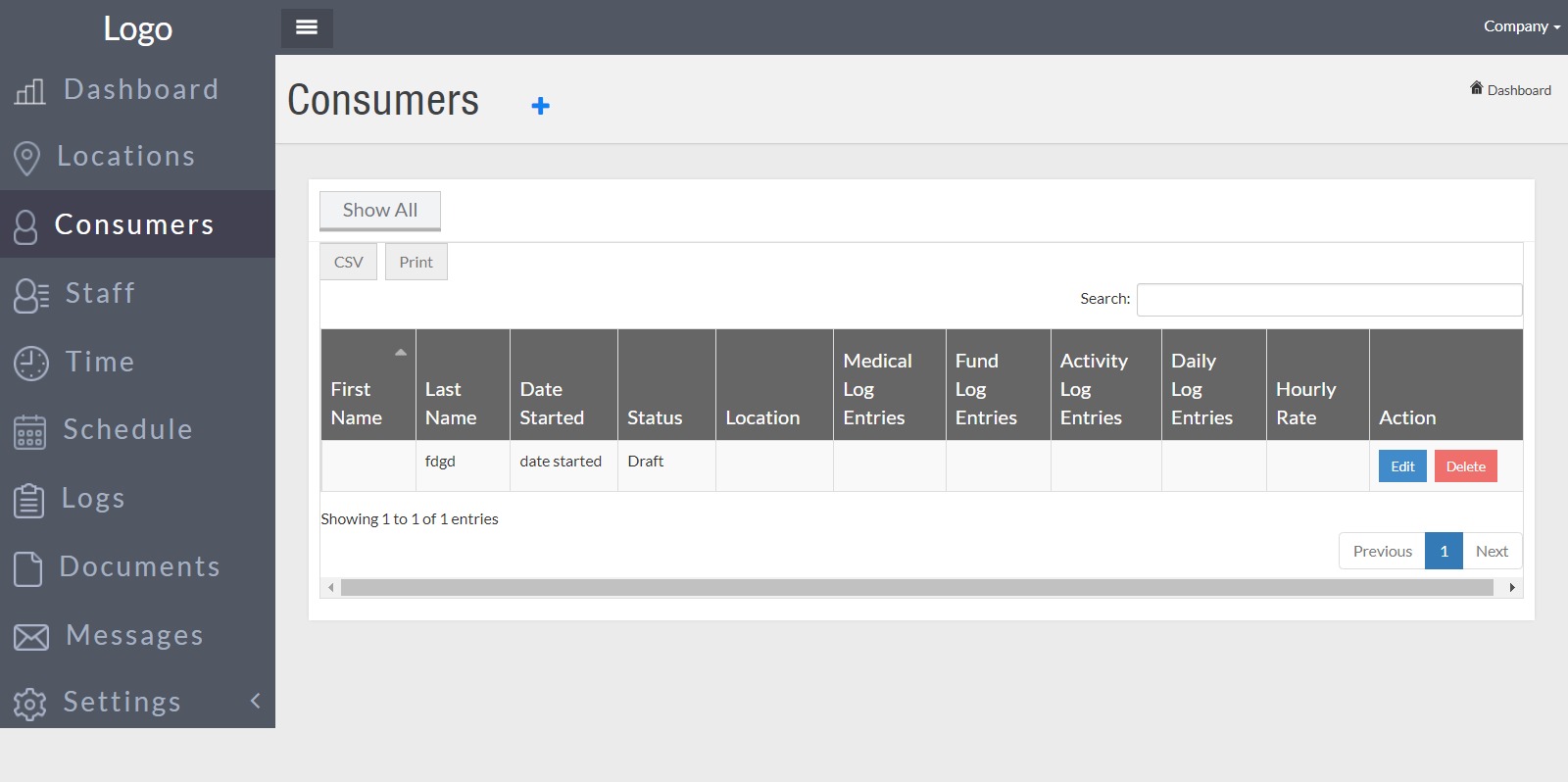Click the Dashboard breadcrumb link

pos(1519,90)
